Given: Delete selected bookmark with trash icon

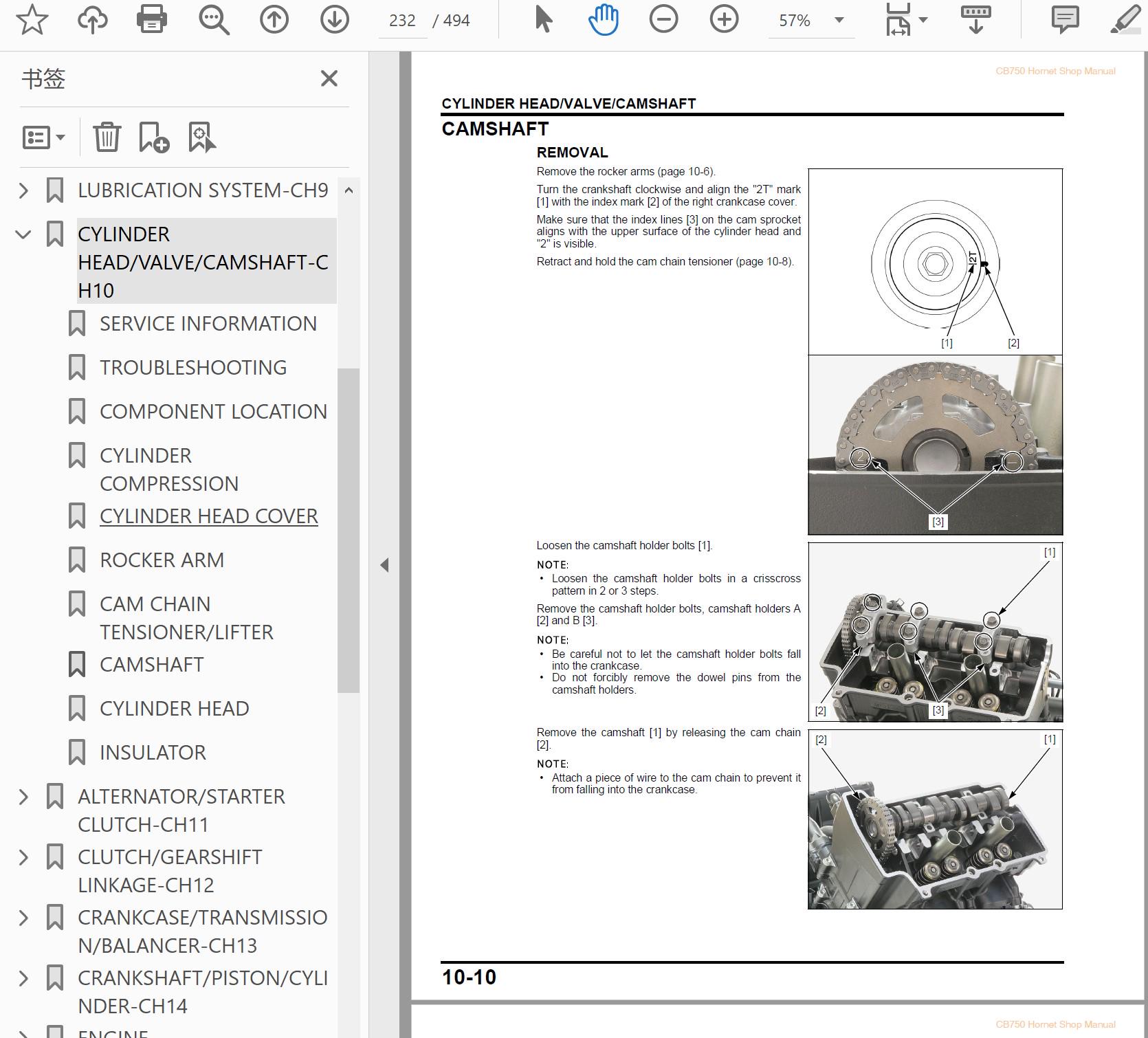Looking at the screenshot, I should (107, 137).
